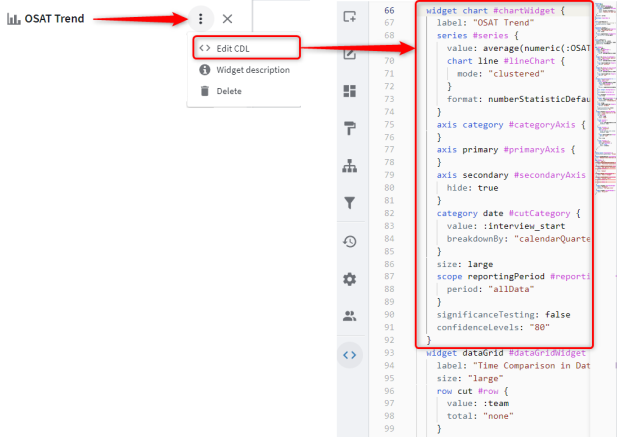Click 'chart line #lineChart' code line

[x=506, y=61]
